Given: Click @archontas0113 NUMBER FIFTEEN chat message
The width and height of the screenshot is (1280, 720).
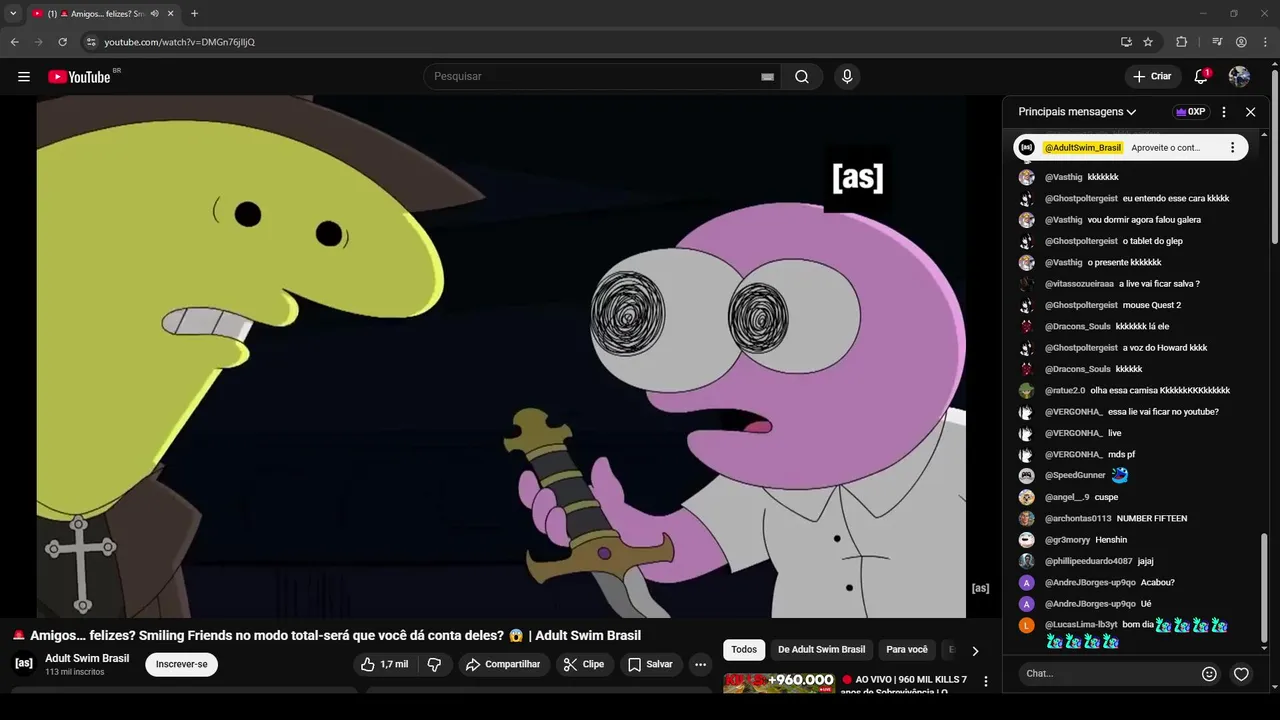Looking at the screenshot, I should click(x=1115, y=519).
